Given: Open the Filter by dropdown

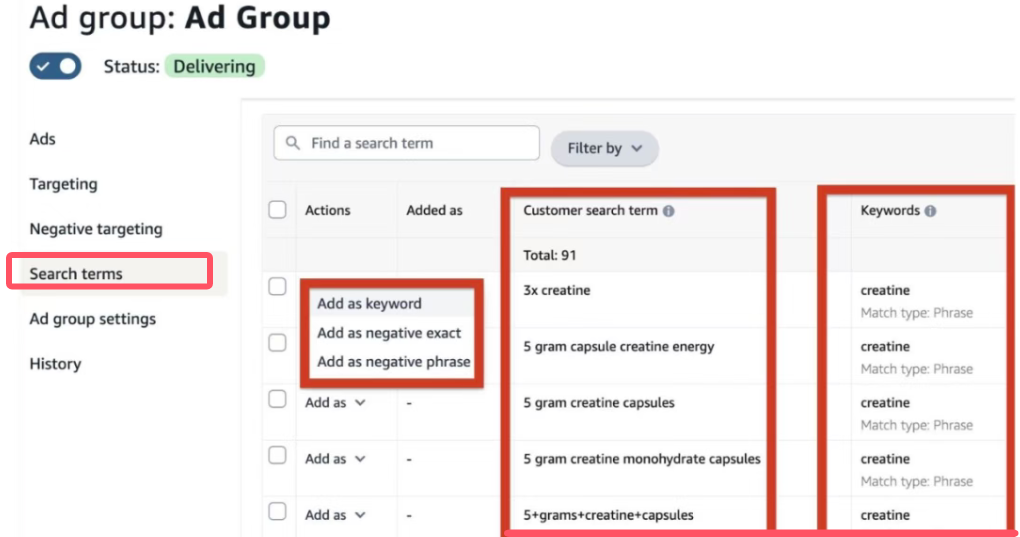Looking at the screenshot, I should coord(604,148).
